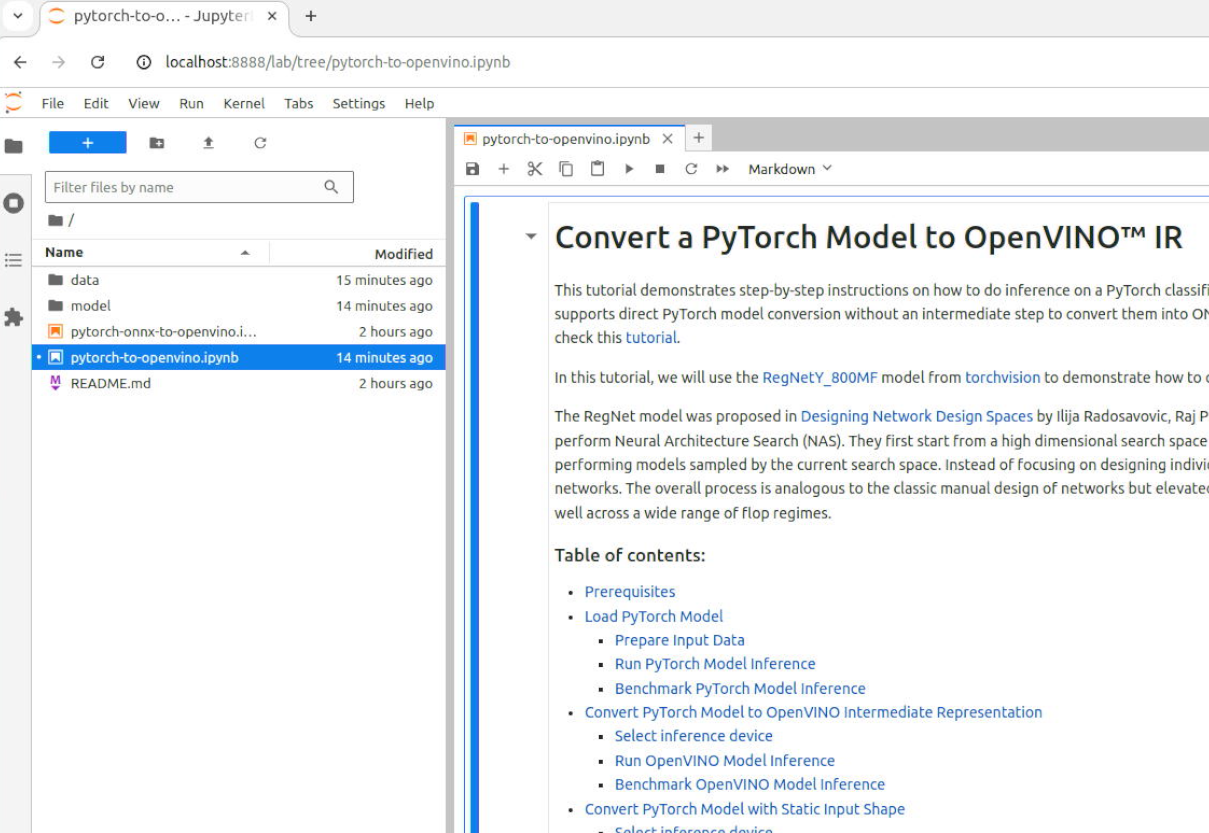
Task: Go to Convert PyTorch Model with Static Input Shape
Action: click(745, 809)
